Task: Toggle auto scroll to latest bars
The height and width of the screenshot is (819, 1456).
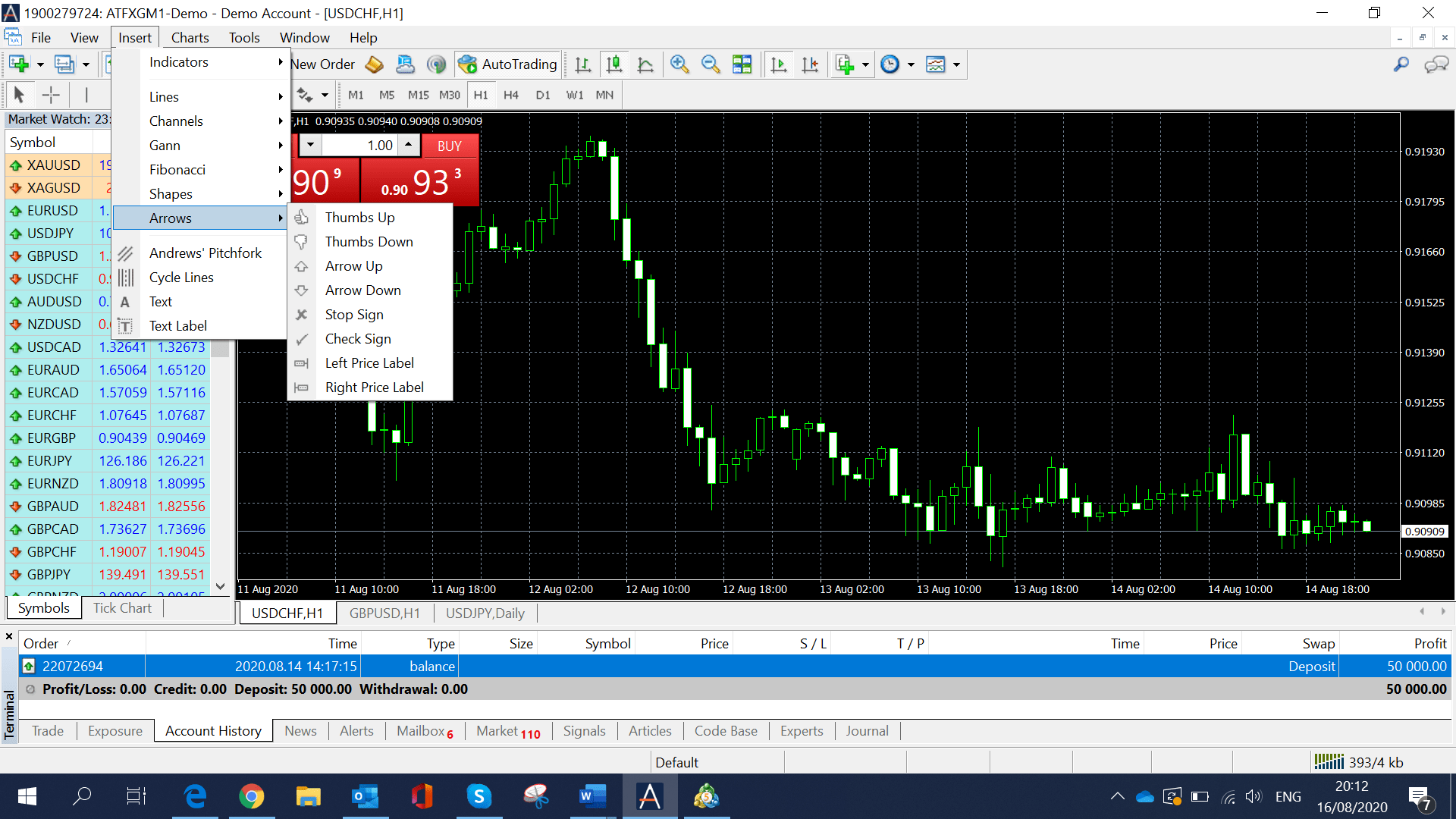Action: click(x=778, y=64)
